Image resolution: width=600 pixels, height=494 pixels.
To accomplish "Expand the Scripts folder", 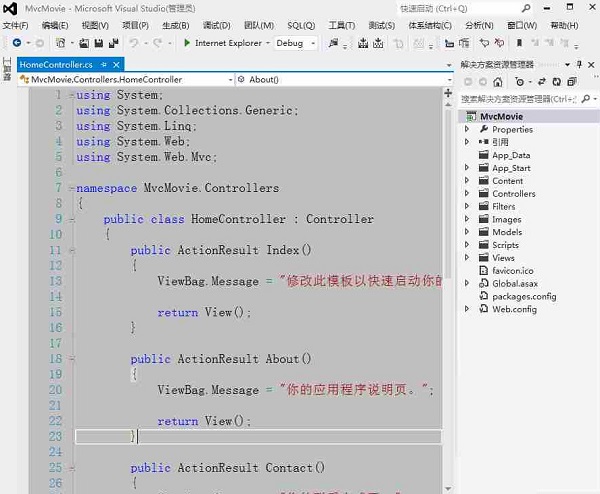I will (467, 245).
